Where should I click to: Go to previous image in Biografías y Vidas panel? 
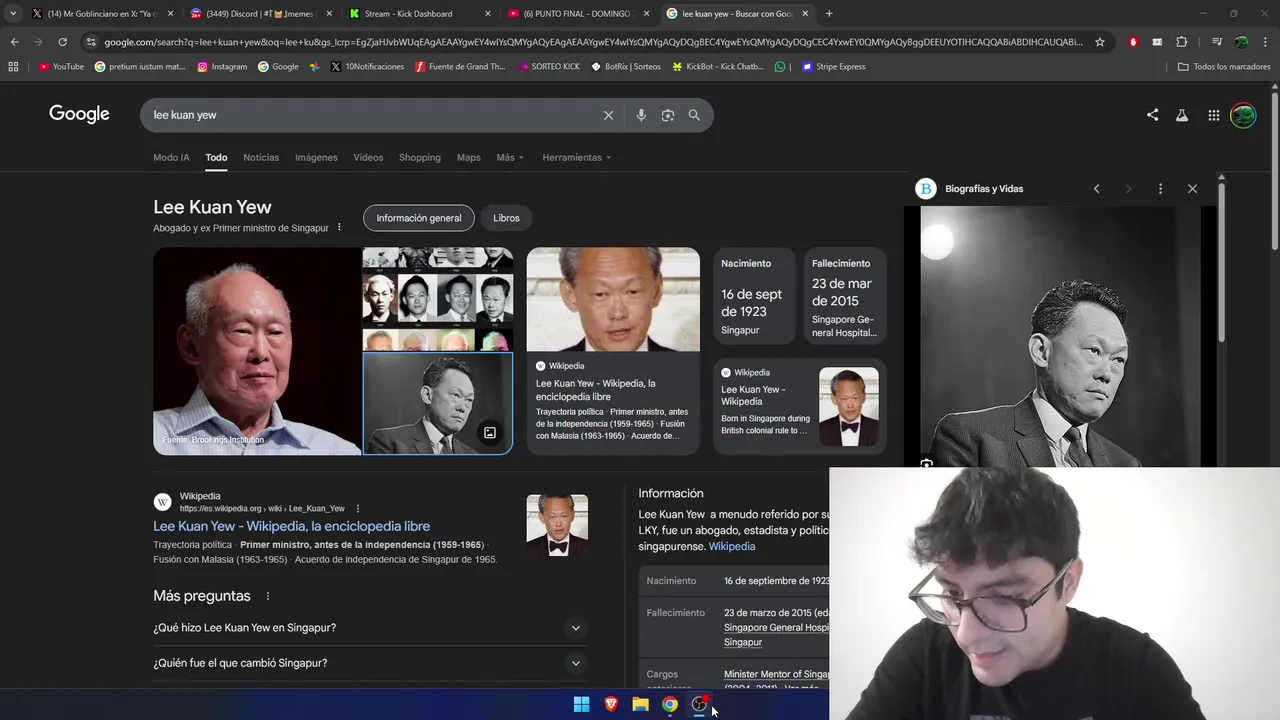click(x=1096, y=188)
